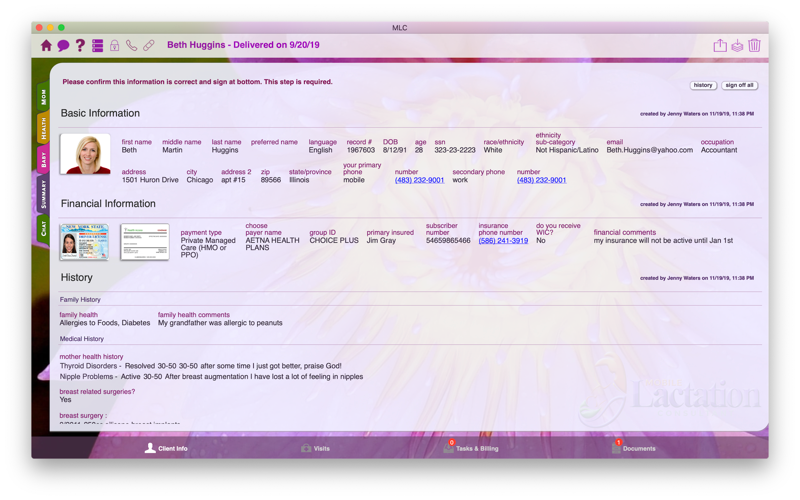Click the history button
This screenshot has width=800, height=500.
pyautogui.click(x=703, y=85)
